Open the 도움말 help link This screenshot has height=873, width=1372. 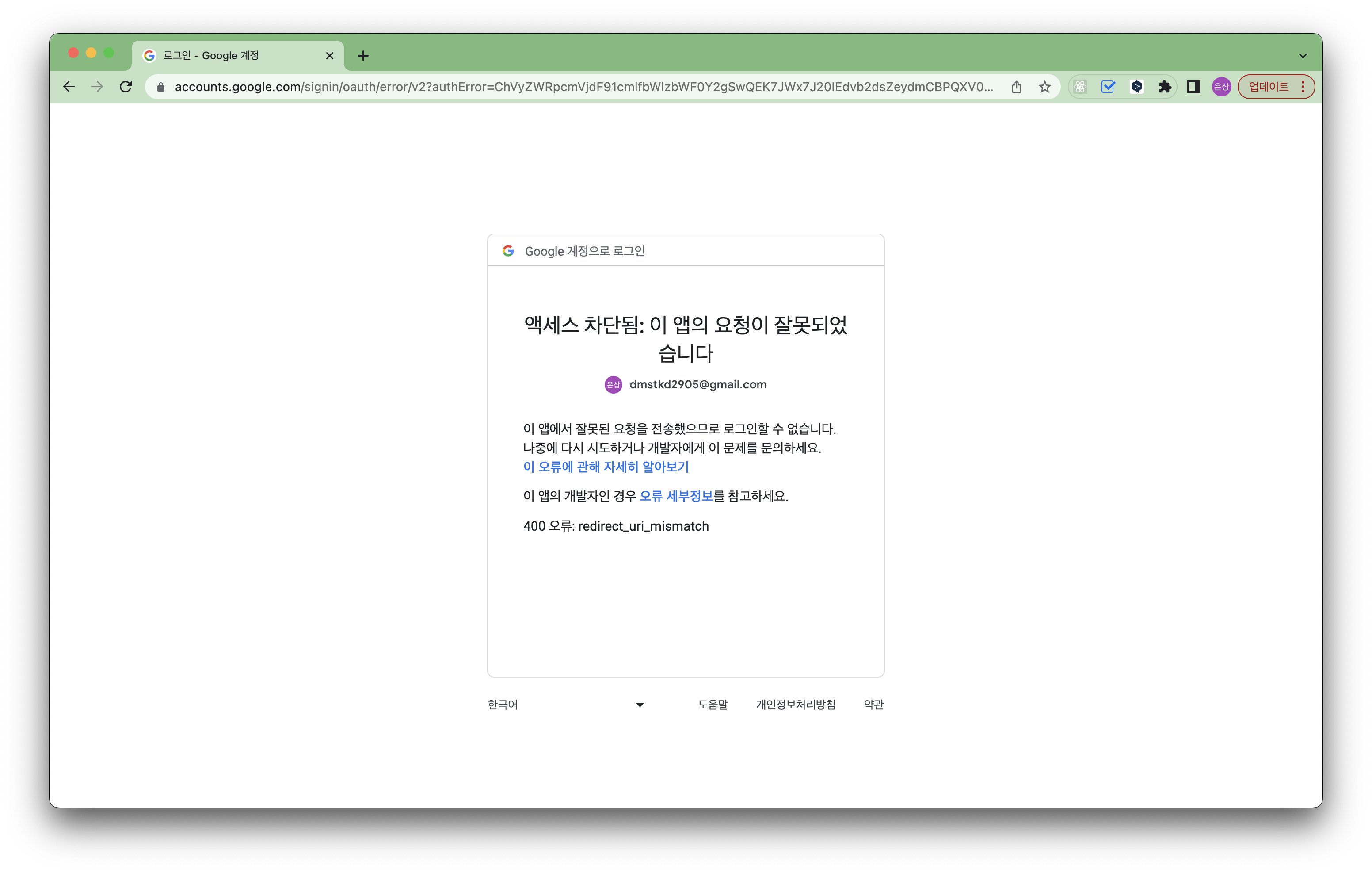click(x=713, y=704)
